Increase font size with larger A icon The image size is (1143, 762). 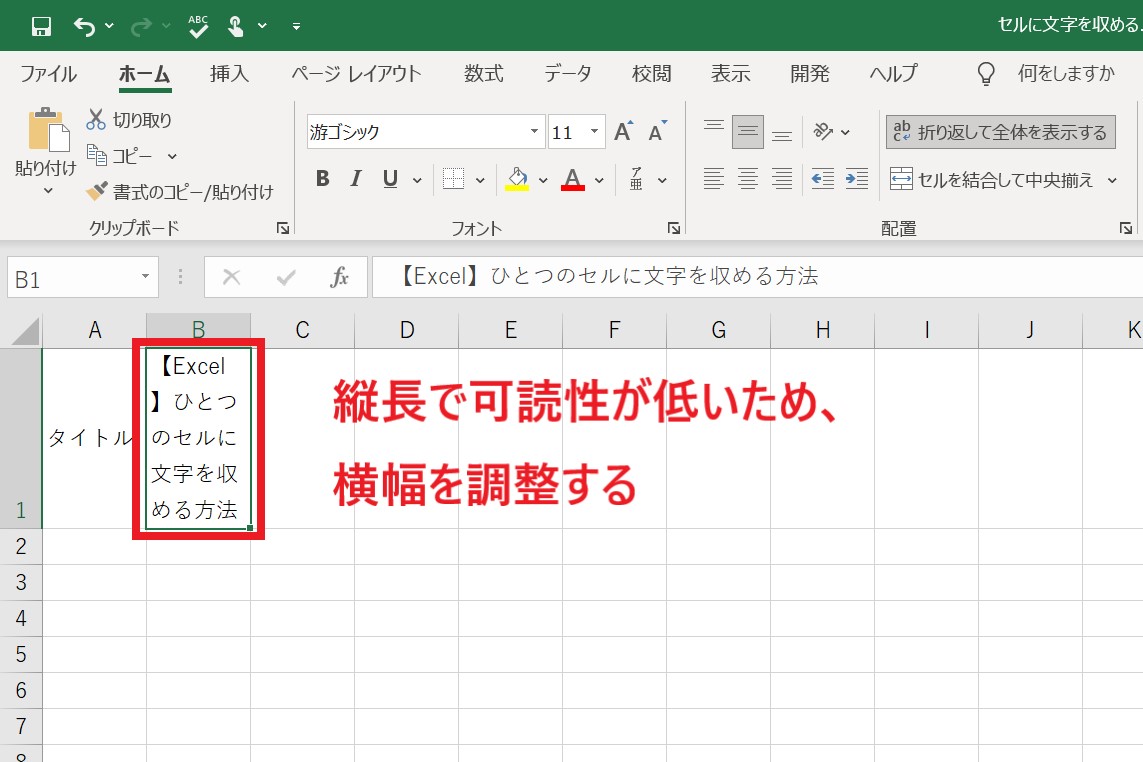click(x=623, y=131)
